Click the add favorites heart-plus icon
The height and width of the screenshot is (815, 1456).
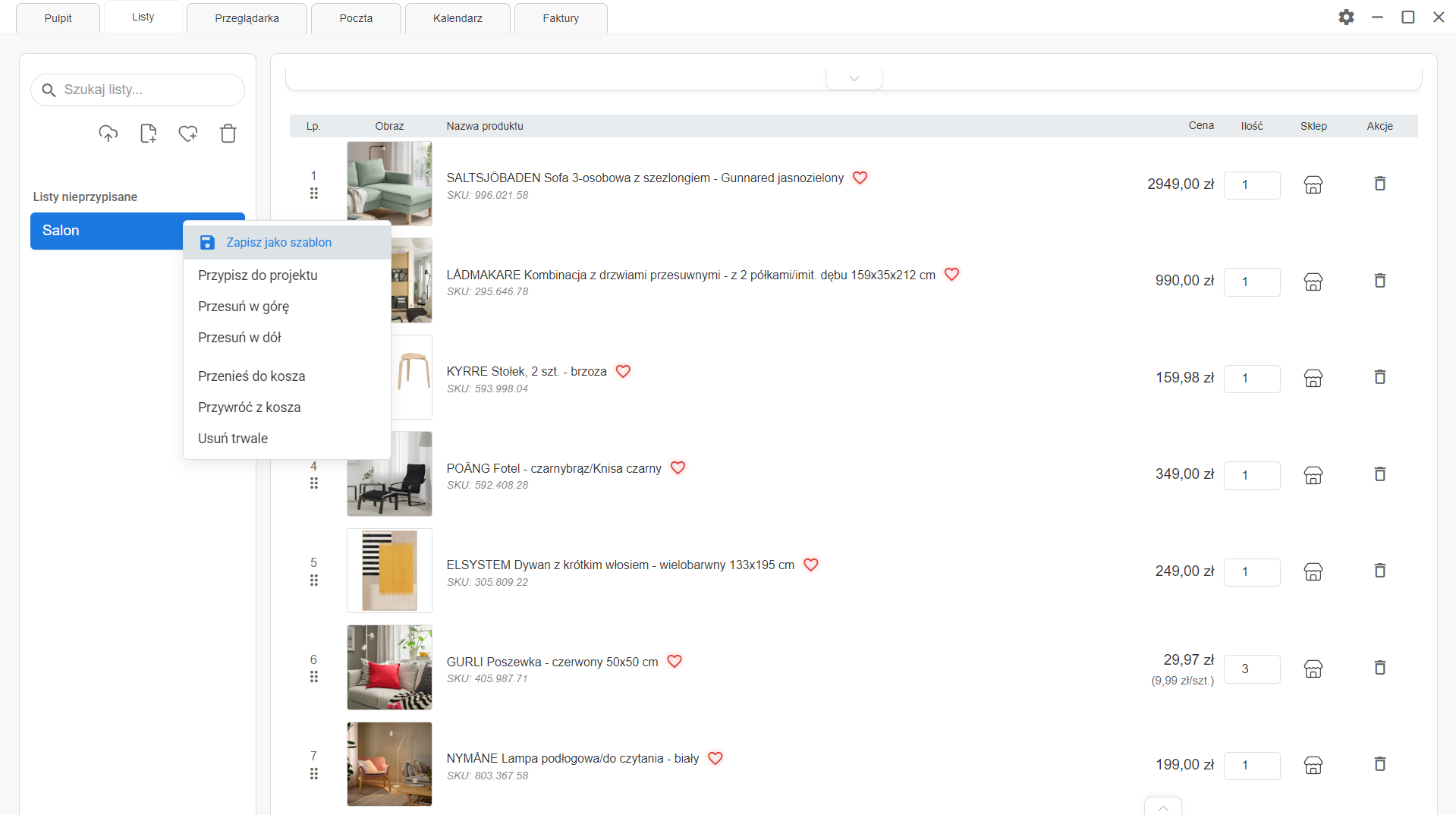coord(188,134)
